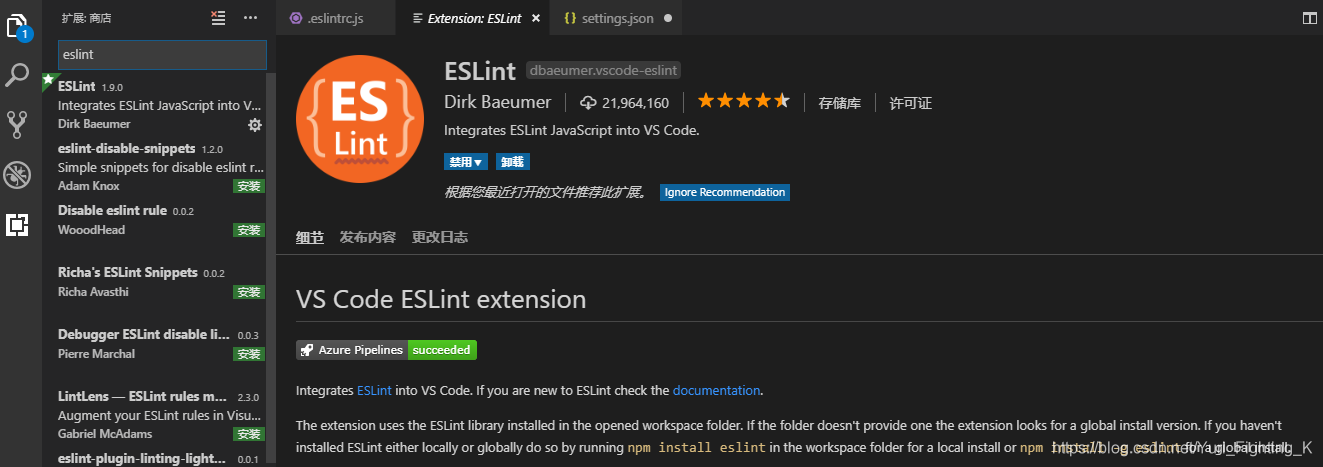1323x467 pixels.
Task: Open the 许可证 license link
Action: [911, 102]
